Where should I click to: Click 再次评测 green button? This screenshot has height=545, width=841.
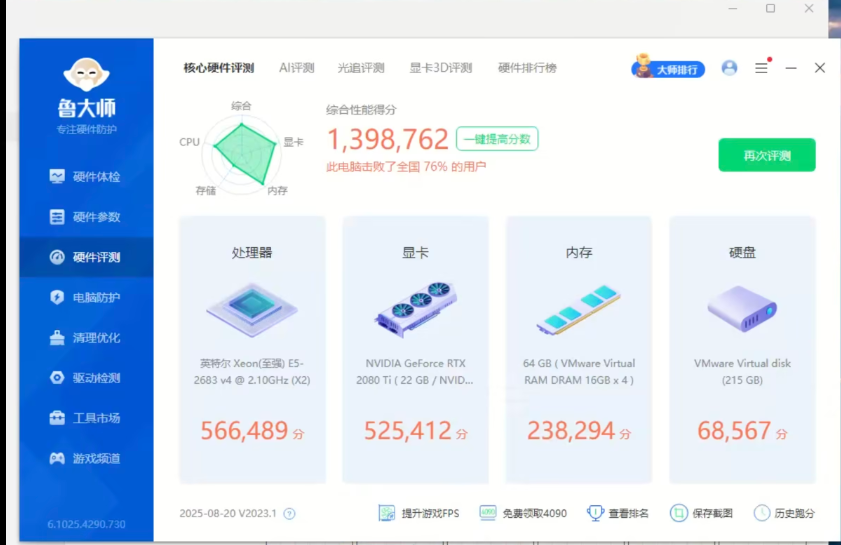coord(767,155)
